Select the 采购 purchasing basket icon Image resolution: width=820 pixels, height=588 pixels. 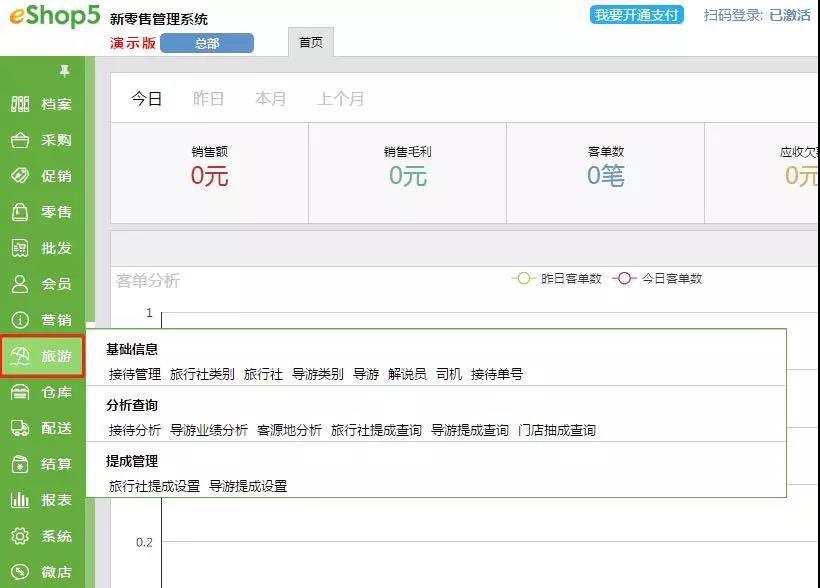[20, 141]
